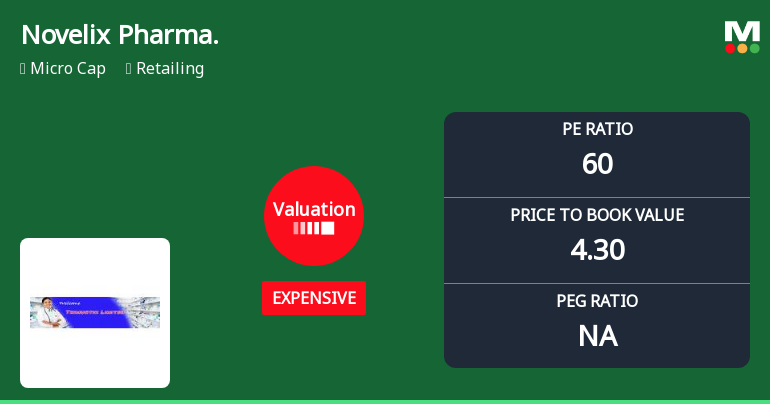Screen dimensions: 770x404
Task: Click the red EXPENSIVE badge
Action: click(x=314, y=298)
